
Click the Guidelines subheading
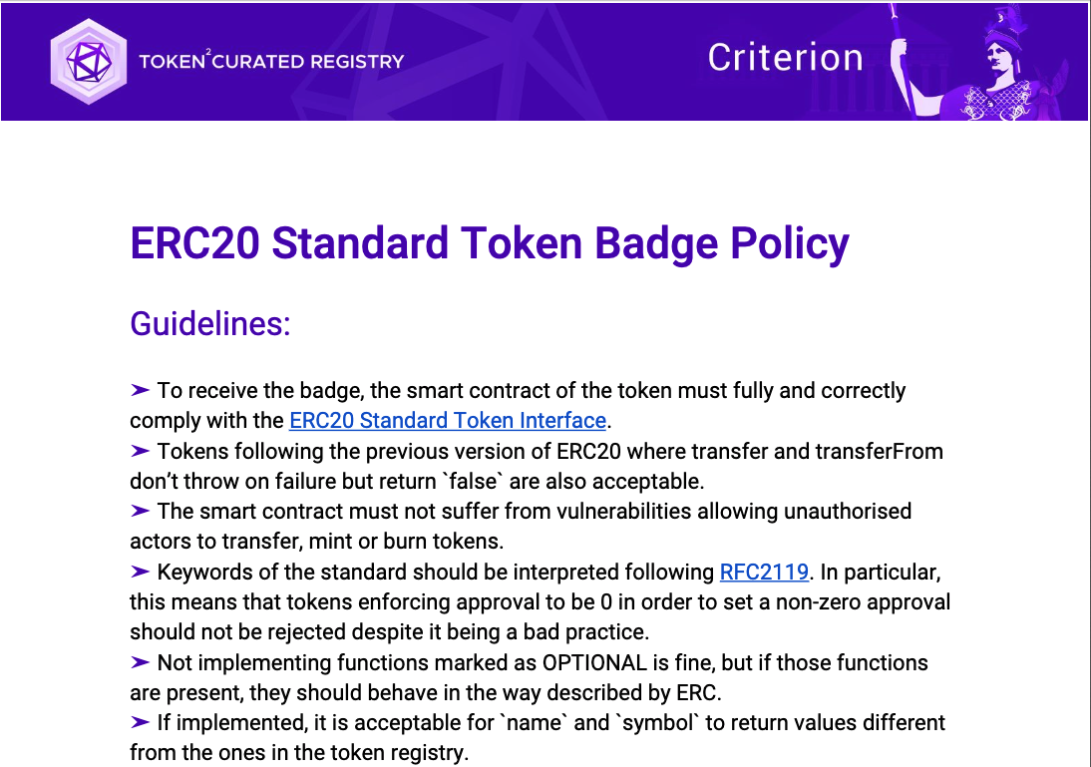[x=210, y=324]
